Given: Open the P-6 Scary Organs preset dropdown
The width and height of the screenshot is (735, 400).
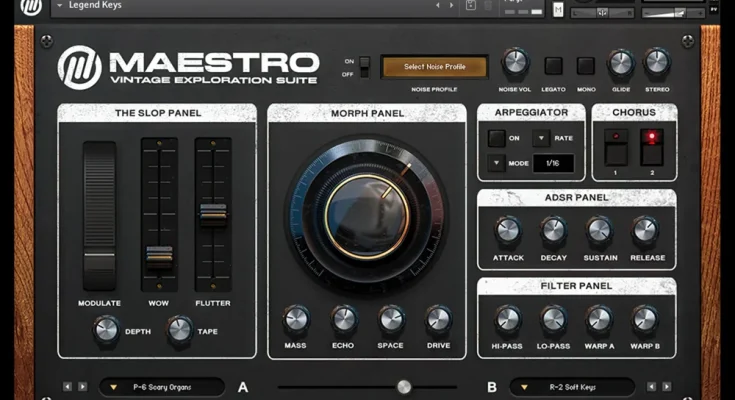Looking at the screenshot, I should 165,386.
